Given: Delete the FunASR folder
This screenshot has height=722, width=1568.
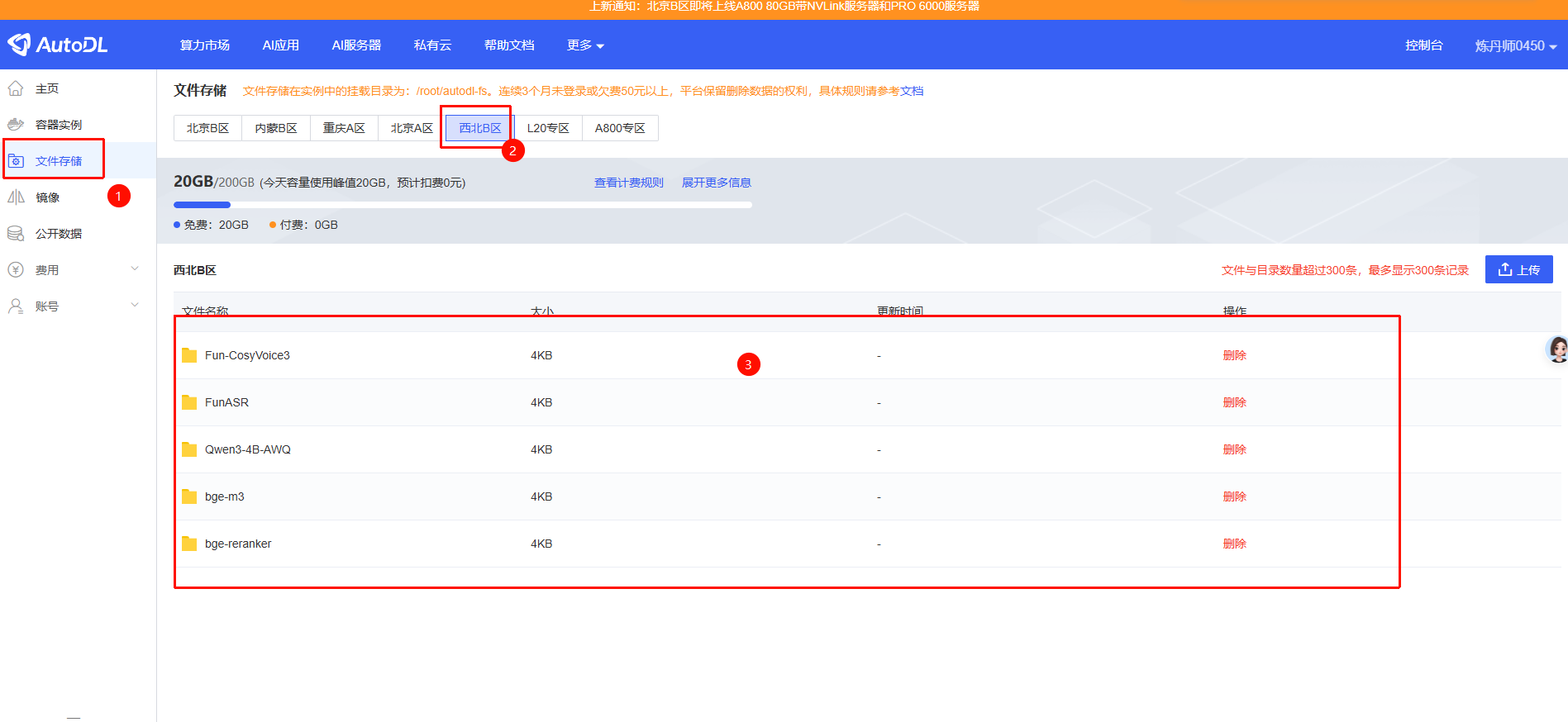Looking at the screenshot, I should point(1234,402).
